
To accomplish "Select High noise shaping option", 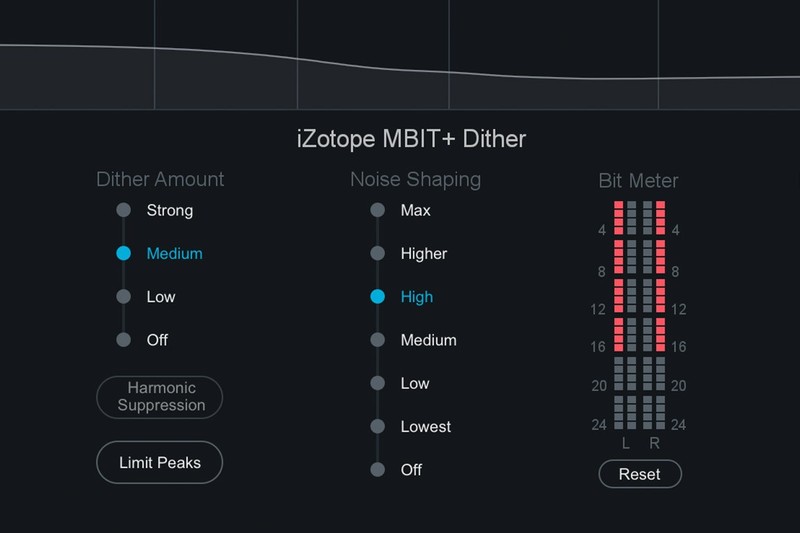I will [377, 297].
